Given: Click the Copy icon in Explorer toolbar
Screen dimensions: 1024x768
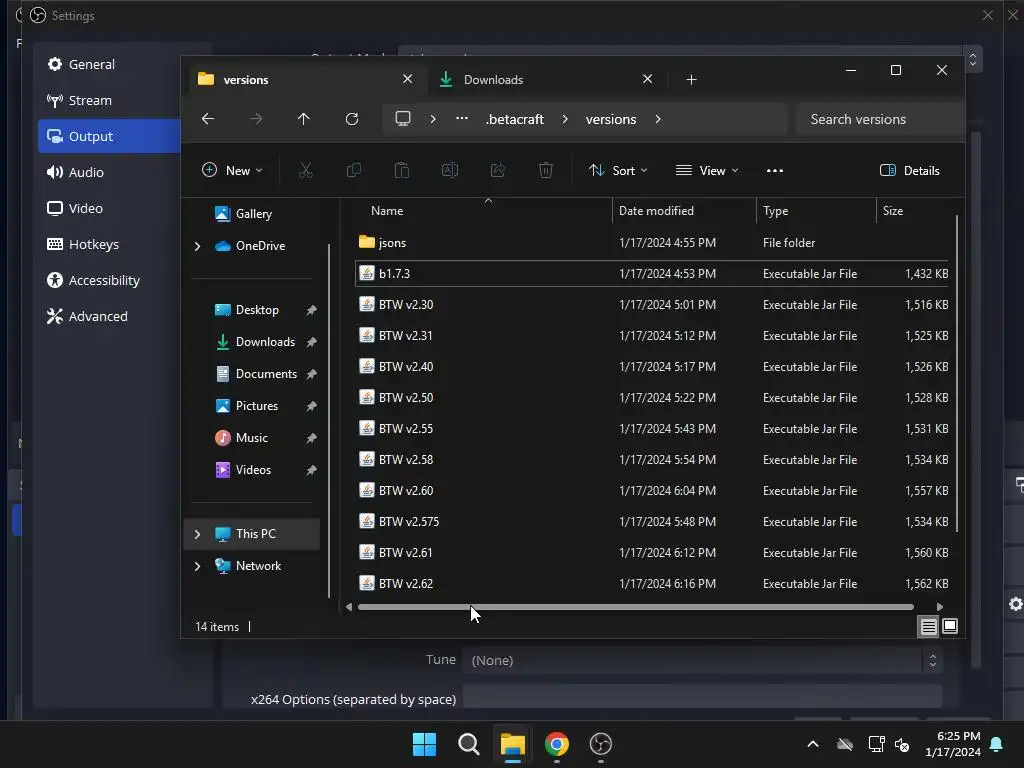Looking at the screenshot, I should point(353,170).
